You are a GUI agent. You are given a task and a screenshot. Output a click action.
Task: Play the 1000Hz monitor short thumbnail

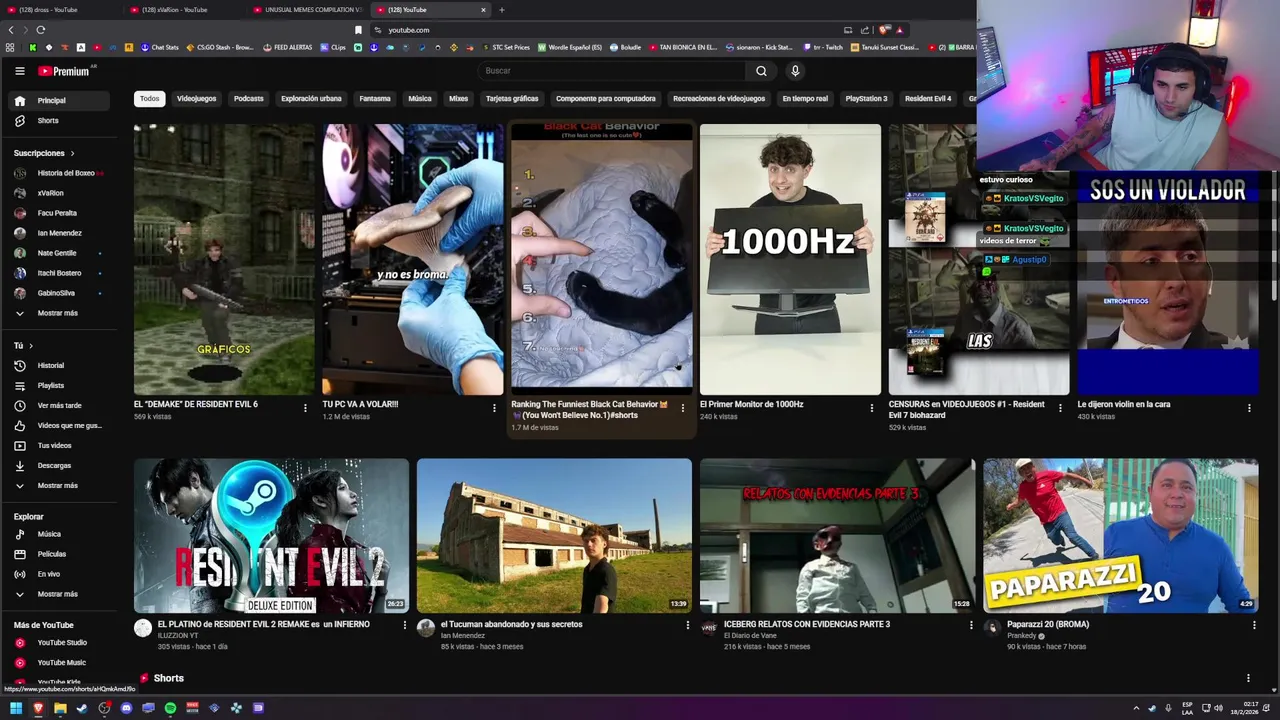[790, 259]
